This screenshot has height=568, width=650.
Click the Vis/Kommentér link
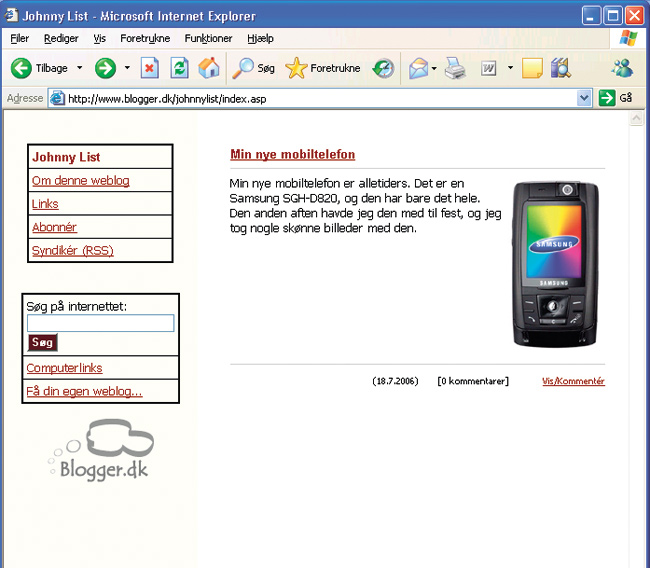coord(573,381)
